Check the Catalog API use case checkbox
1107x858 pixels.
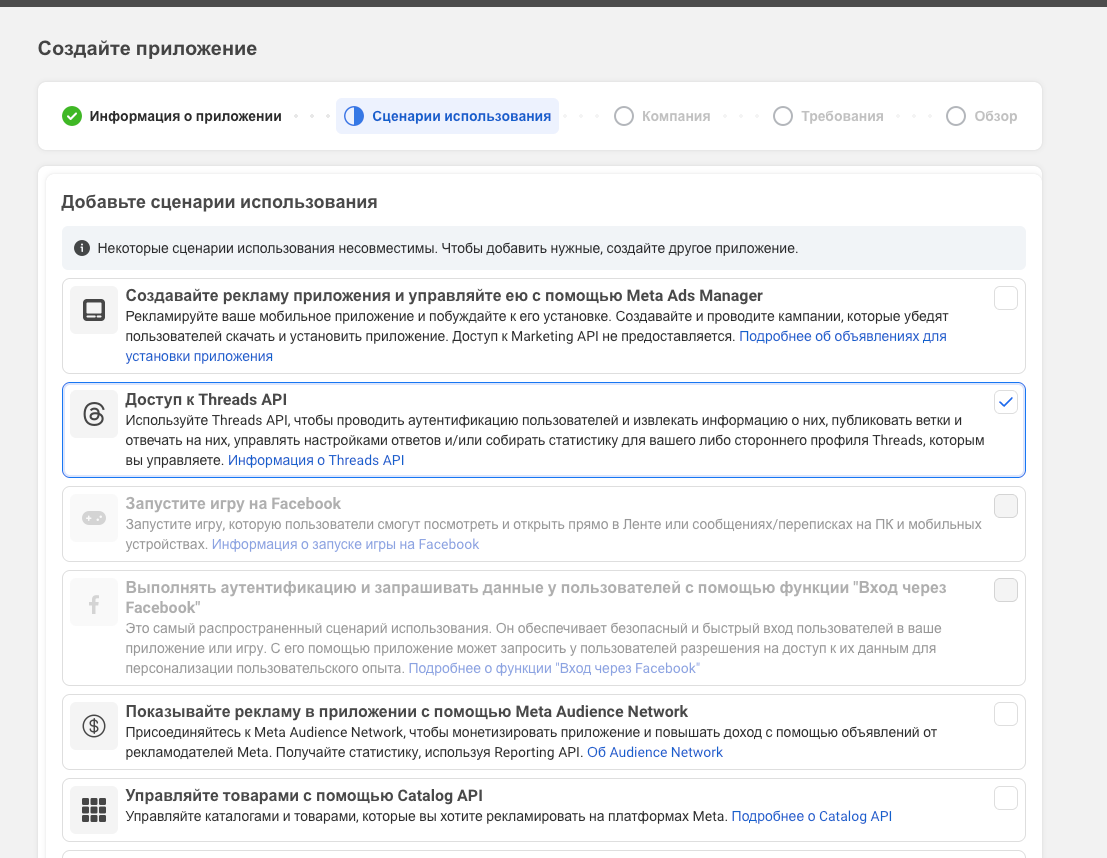(x=1005, y=798)
